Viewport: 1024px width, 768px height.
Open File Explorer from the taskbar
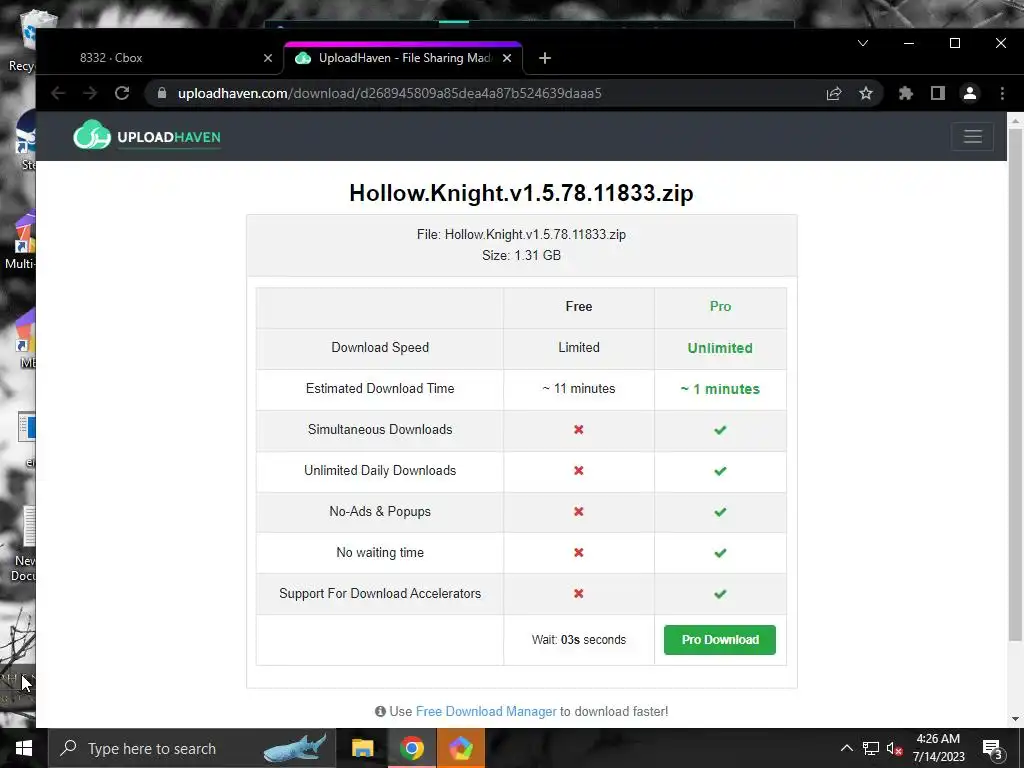(x=362, y=748)
